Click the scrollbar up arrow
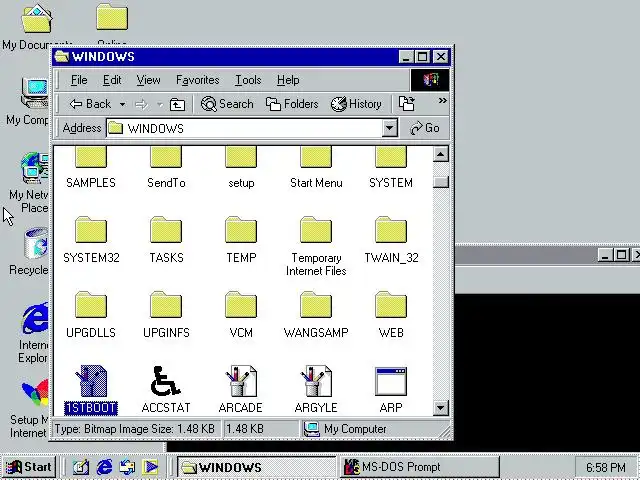The image size is (640, 480). (441, 154)
